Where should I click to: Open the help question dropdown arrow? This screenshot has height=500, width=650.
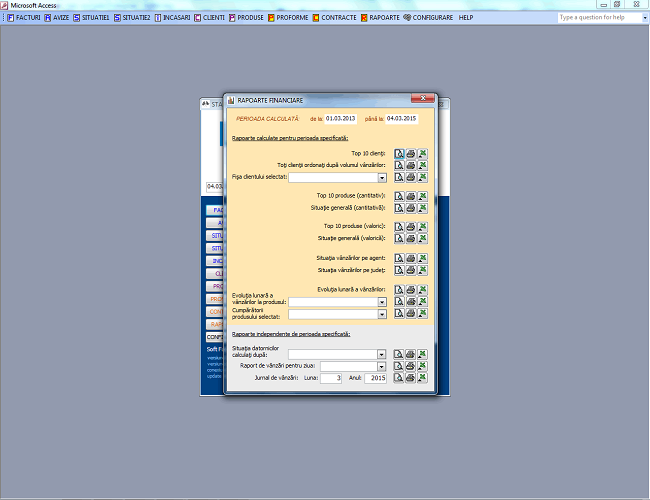coord(645,18)
